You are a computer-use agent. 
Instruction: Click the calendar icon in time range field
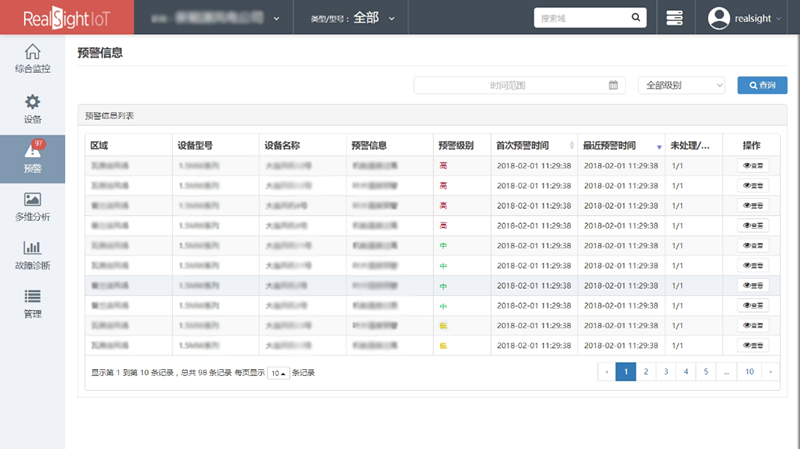[613, 86]
